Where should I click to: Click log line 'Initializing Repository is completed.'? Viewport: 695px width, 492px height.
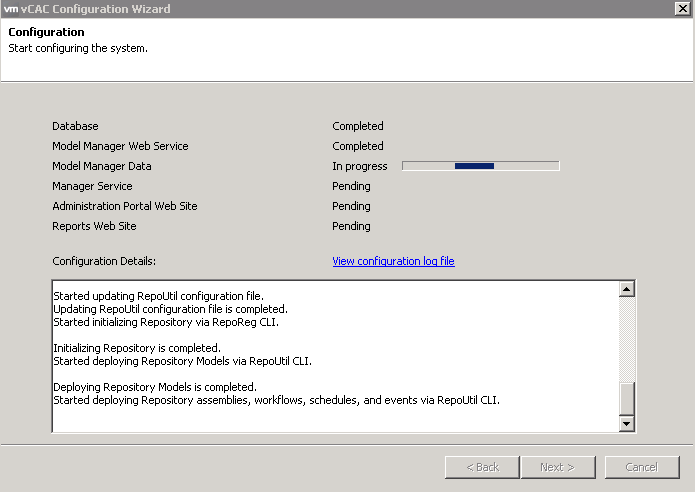click(137, 348)
